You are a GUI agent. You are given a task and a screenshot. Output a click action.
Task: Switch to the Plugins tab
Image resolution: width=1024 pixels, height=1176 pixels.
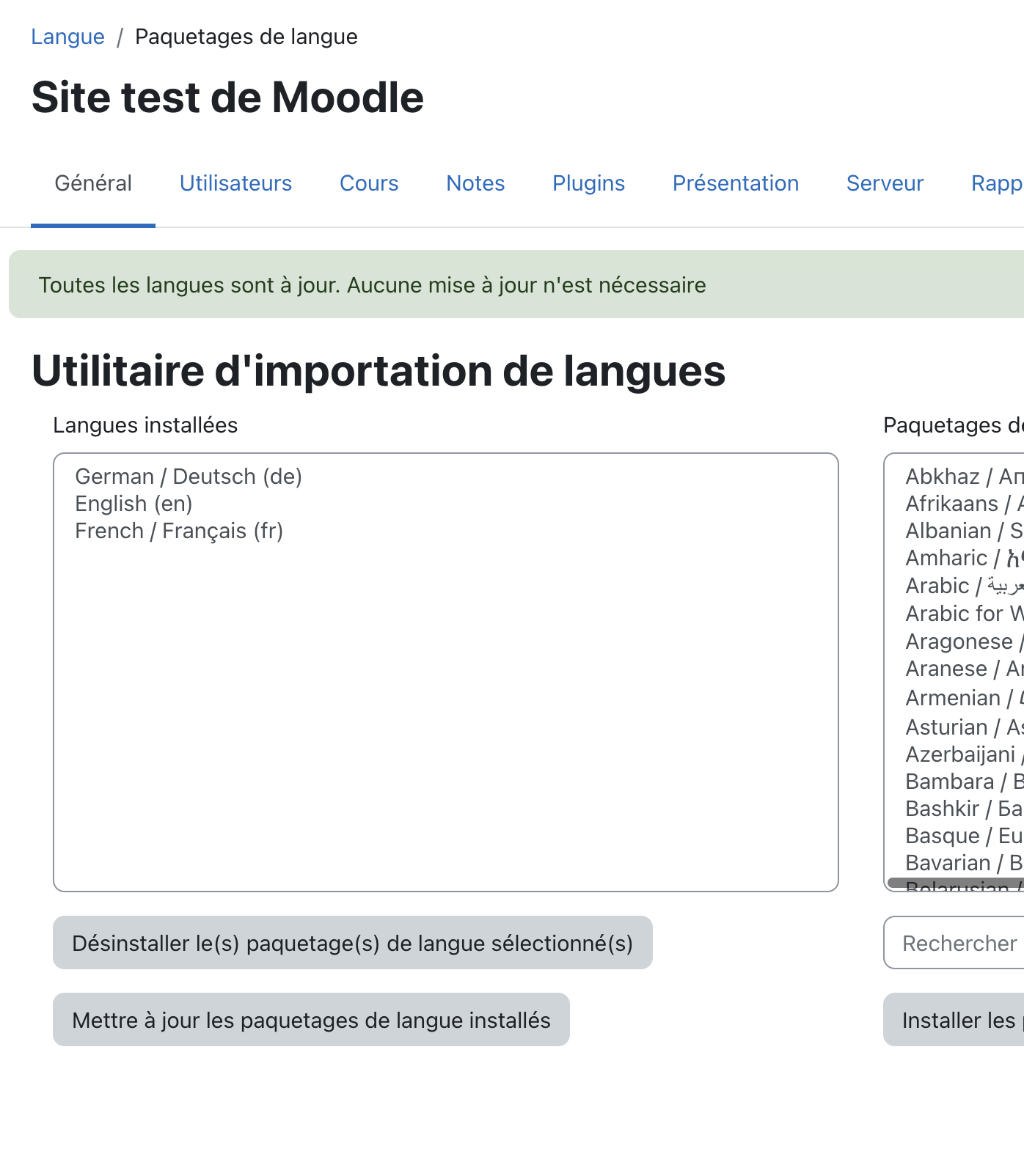[x=588, y=183]
